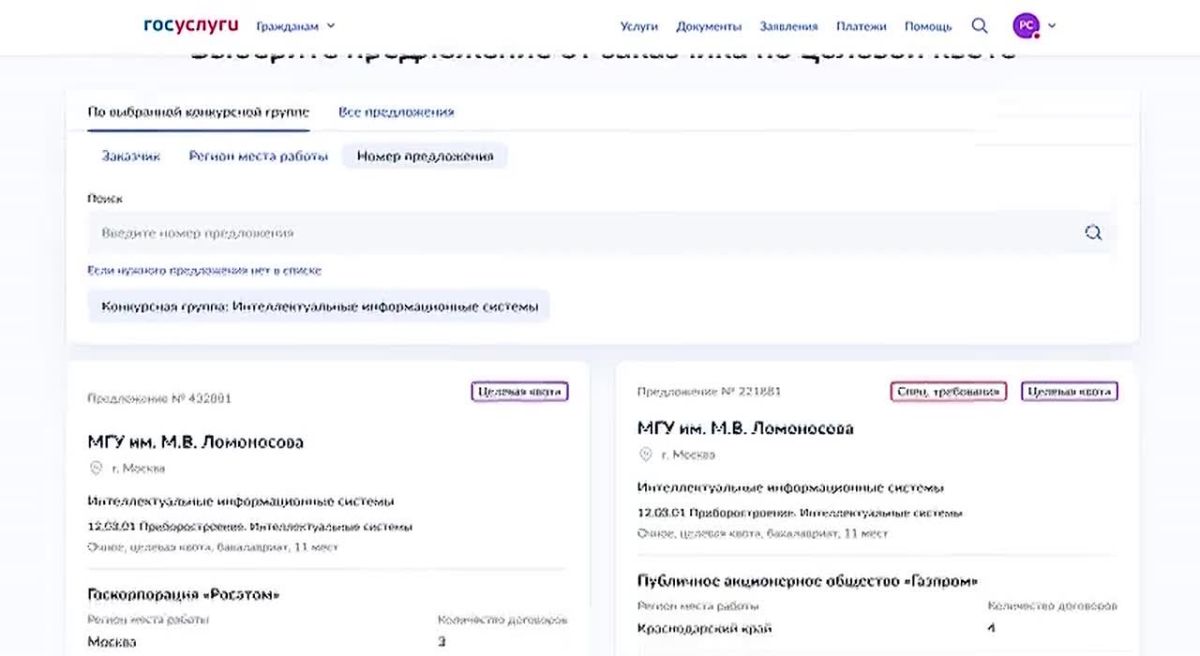Click Публичное акционерное общество «Газпром» text
Screen dimensions: 1200x656
(808, 580)
